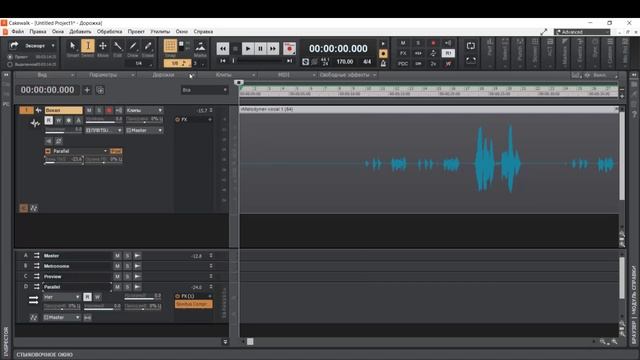640x360 pixels.
Task: Click the Fast Forward transport button
Action: click(273, 49)
